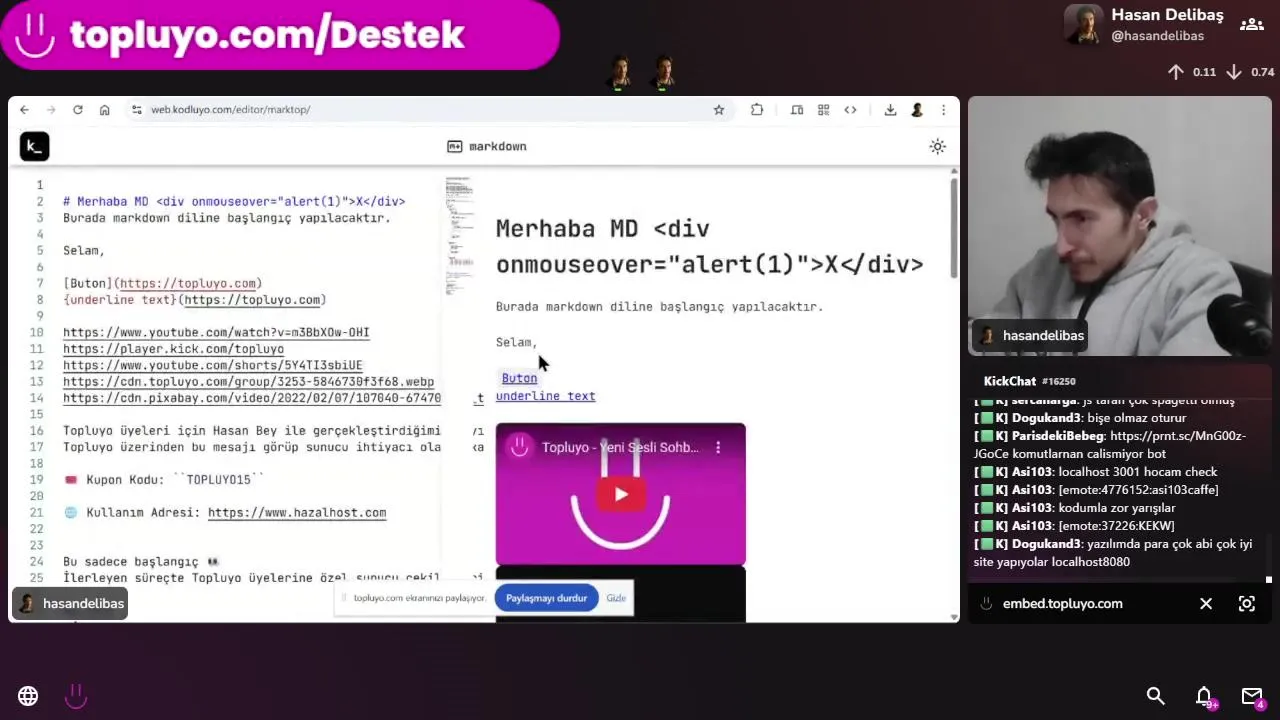Open the browser home page
1280x720 pixels.
(x=105, y=110)
